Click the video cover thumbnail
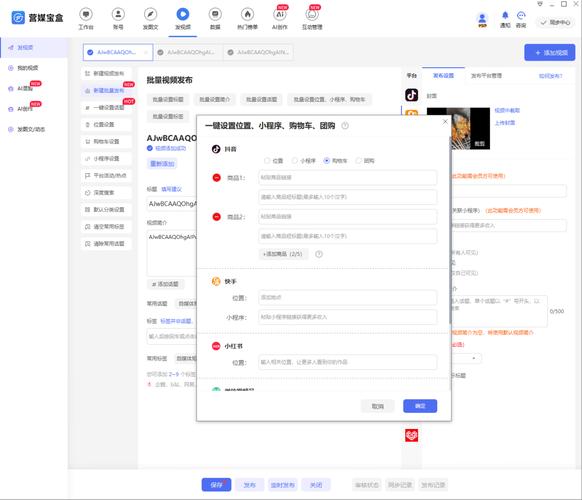Screen dimensions: 582x500 pos(470,128)
